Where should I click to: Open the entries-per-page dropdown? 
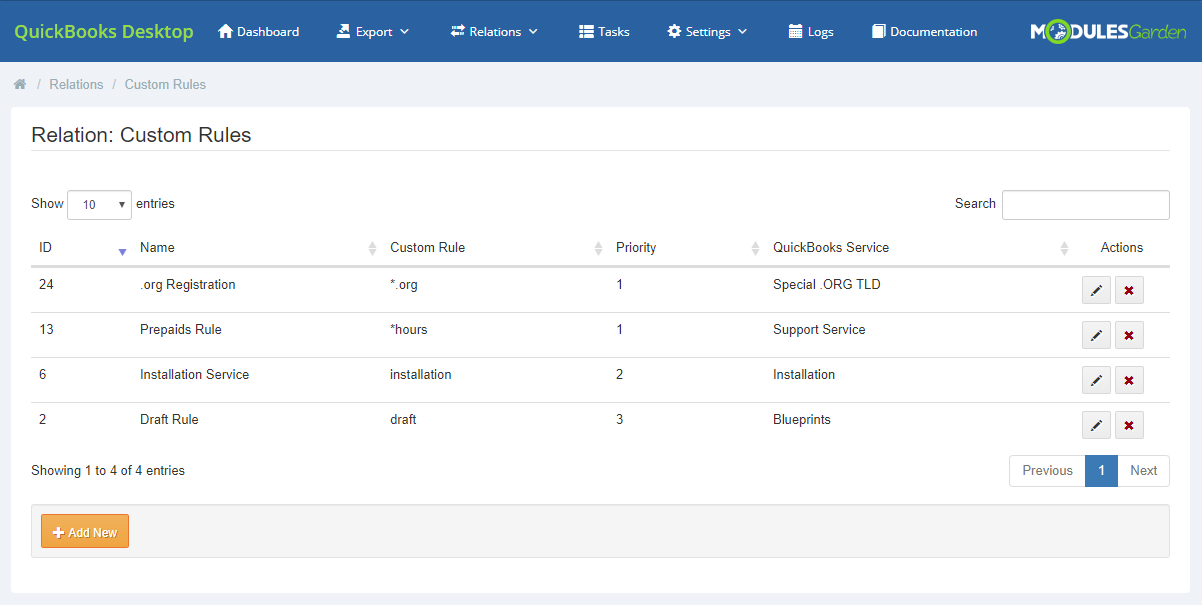[x=99, y=204]
